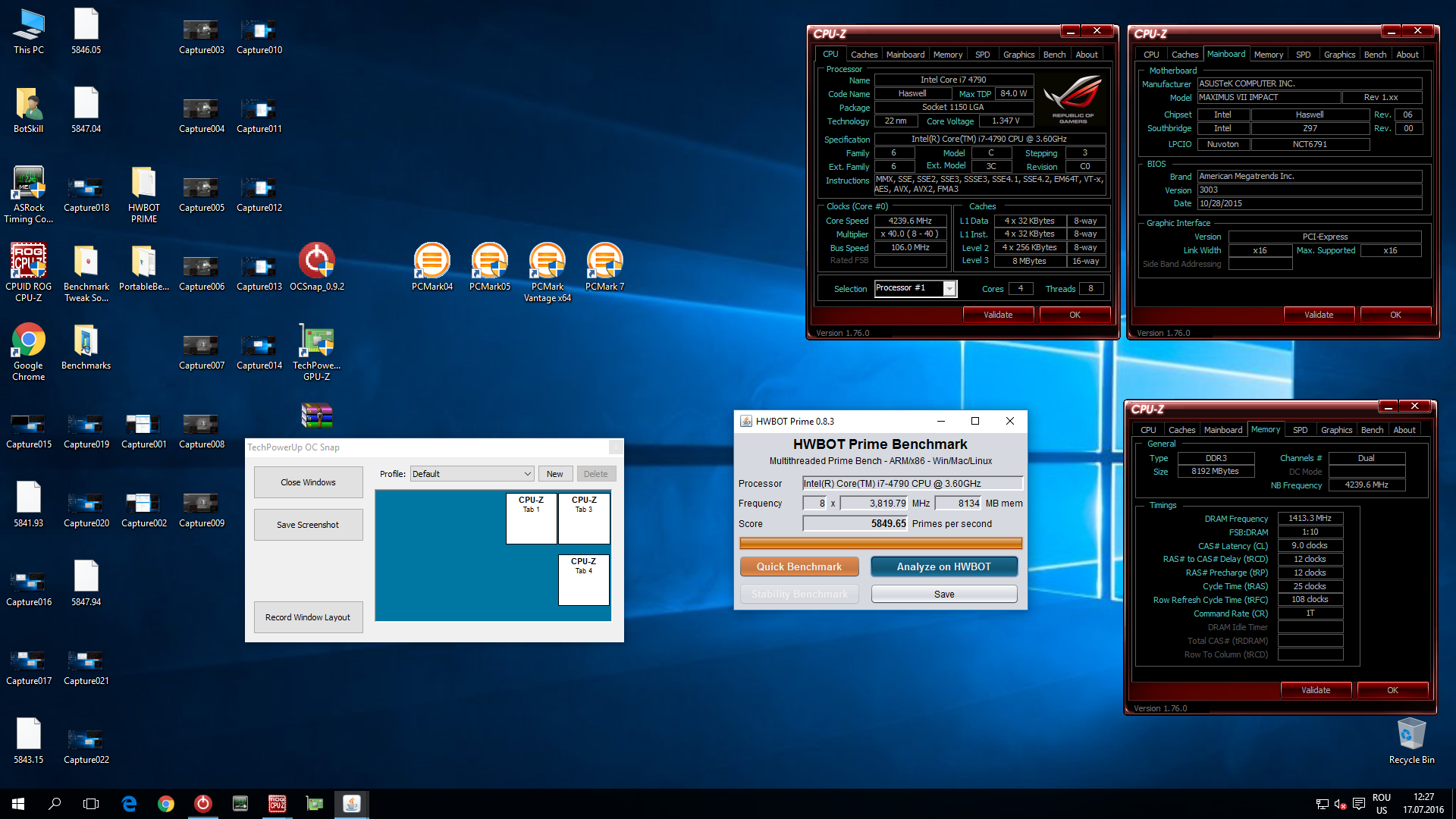The height and width of the screenshot is (819, 1456).
Task: Open Benchmark Tweak Software folder
Action: tap(86, 274)
